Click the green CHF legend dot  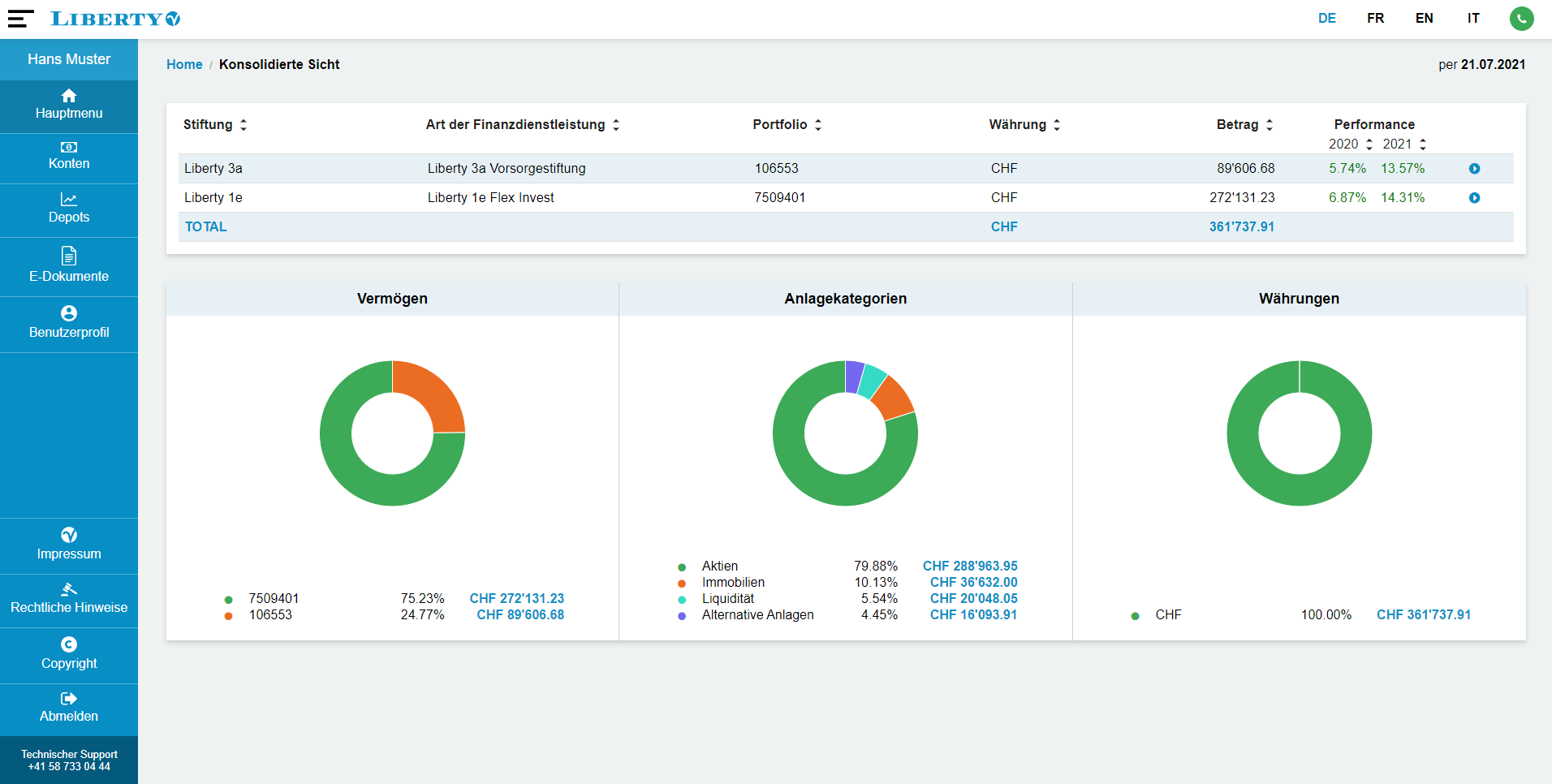point(1135,616)
